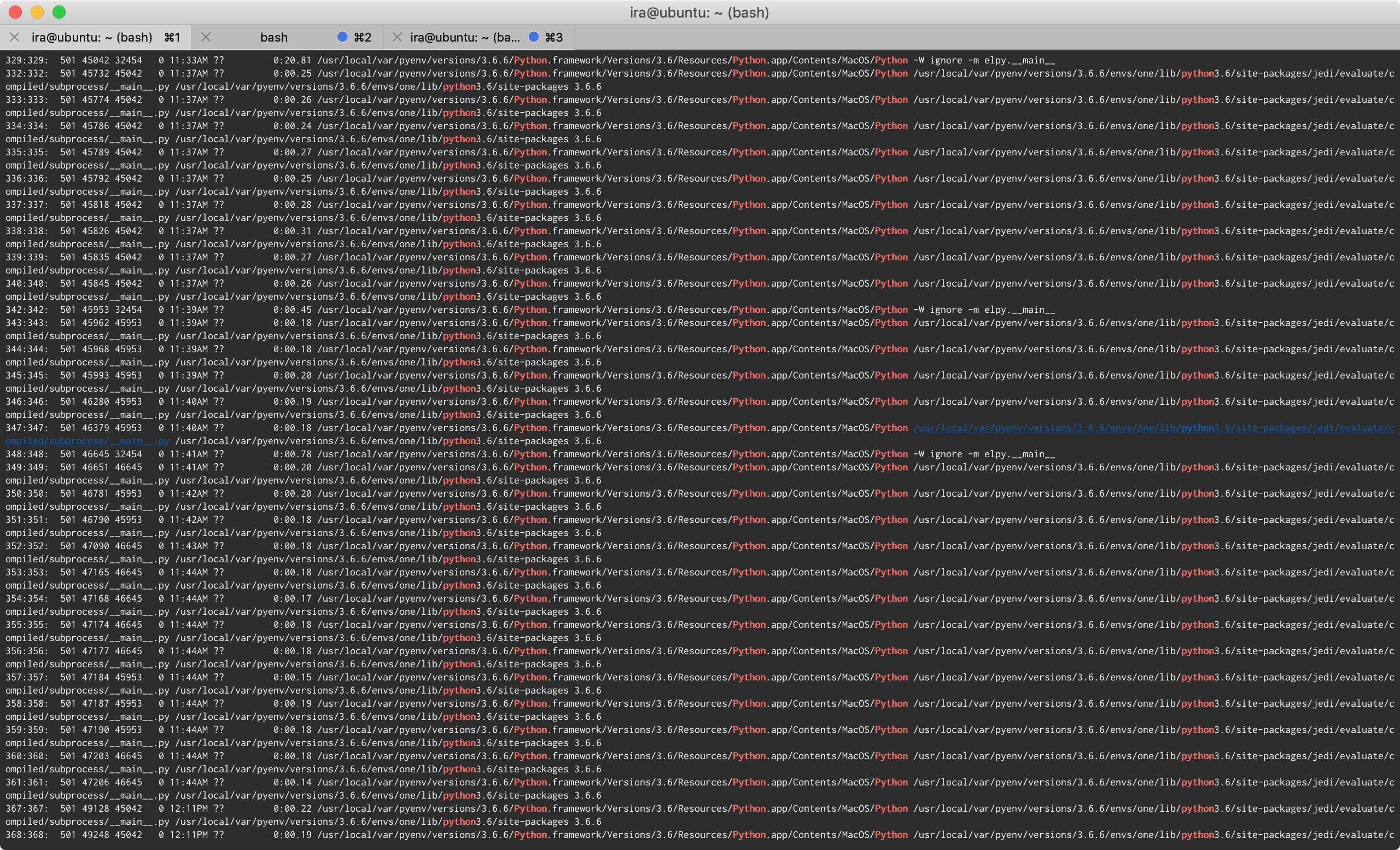This screenshot has height=850, width=1400.
Task: Switch to the 'bash' tab
Action: [274, 37]
